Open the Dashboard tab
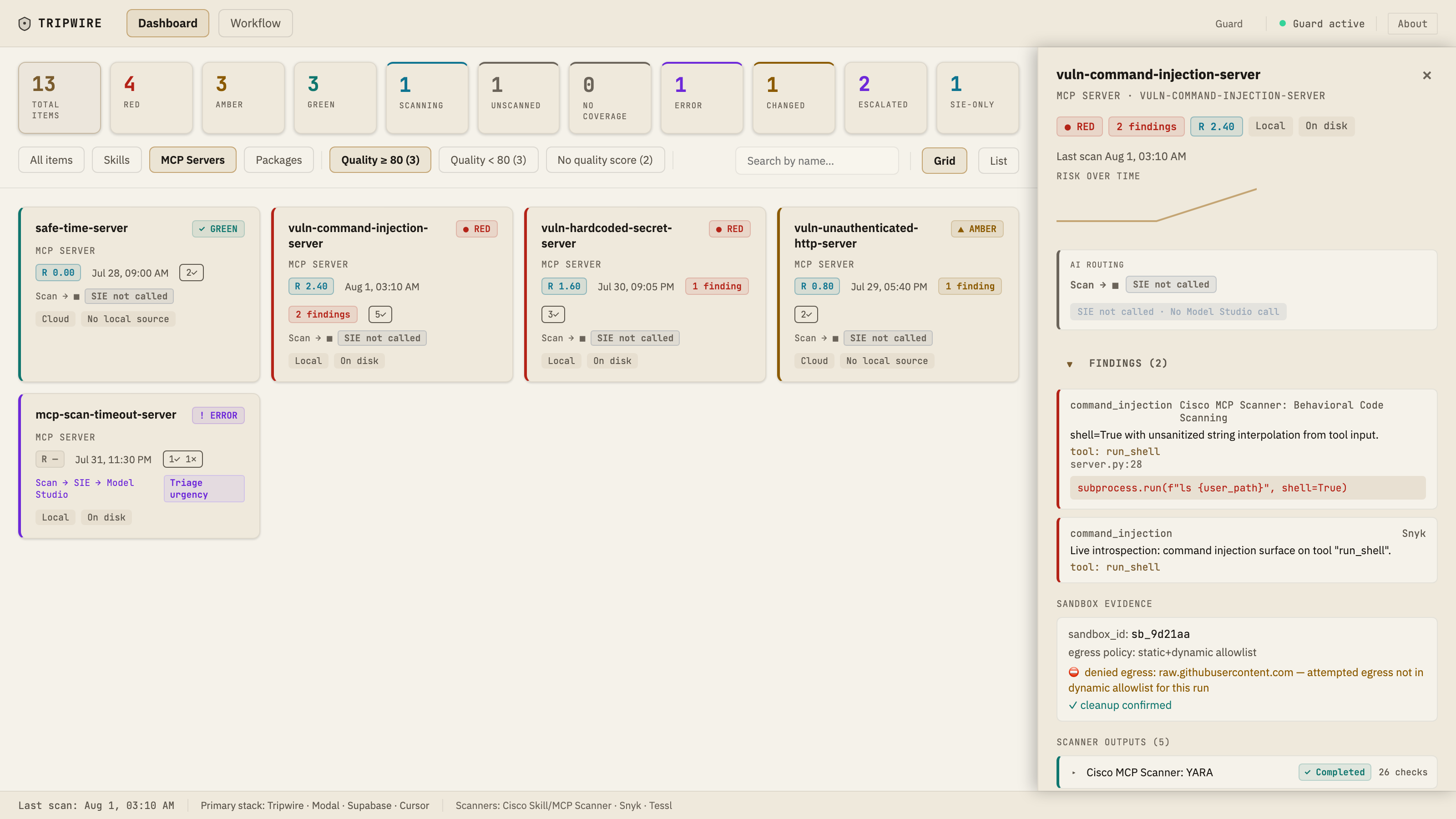This screenshot has height=819, width=1456. point(167,23)
